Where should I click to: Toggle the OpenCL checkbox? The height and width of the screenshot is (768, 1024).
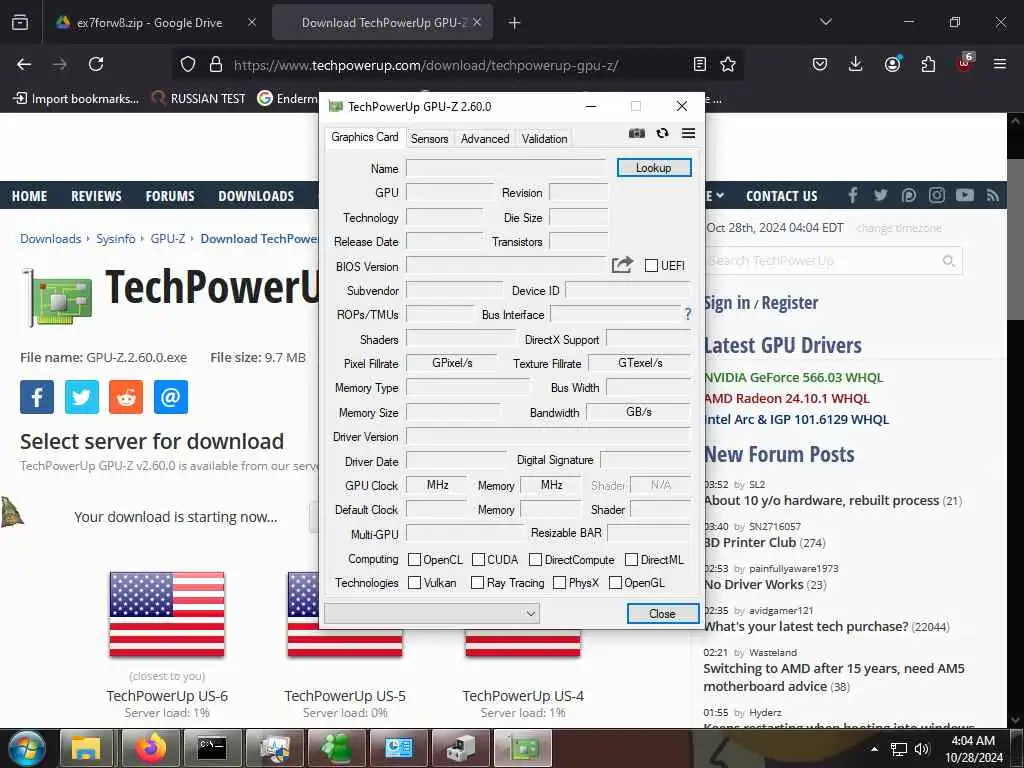[414, 560]
